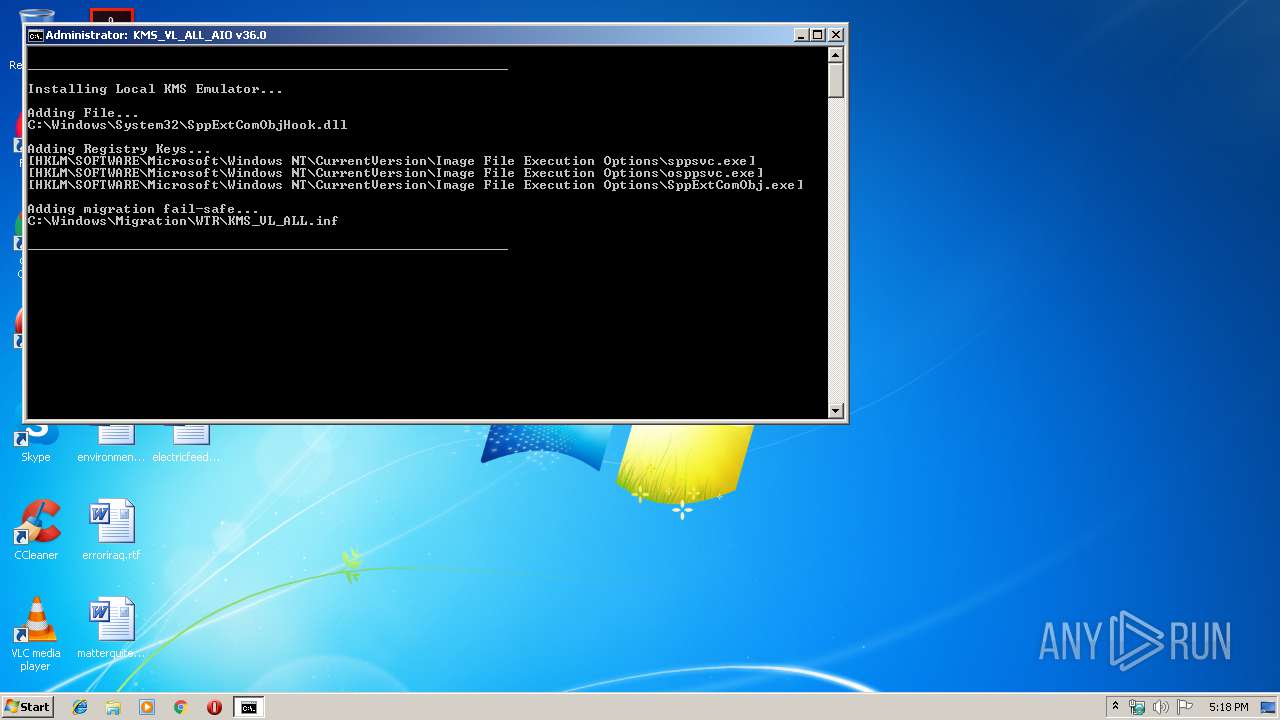
Task: Click the SppExtComObjHook.dll path line
Action: click(x=187, y=125)
